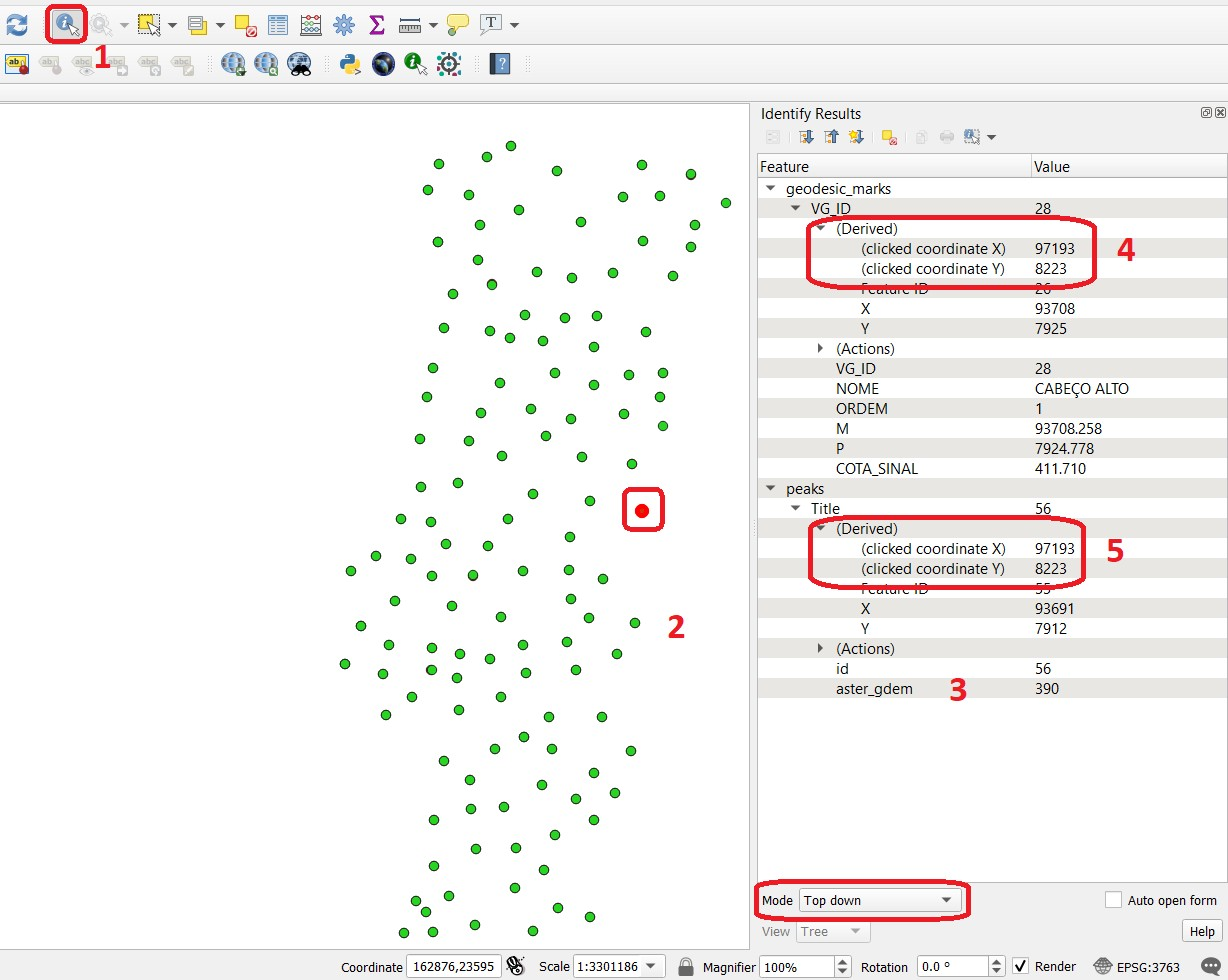Open the Measure tool dropdown arrow

[433, 24]
